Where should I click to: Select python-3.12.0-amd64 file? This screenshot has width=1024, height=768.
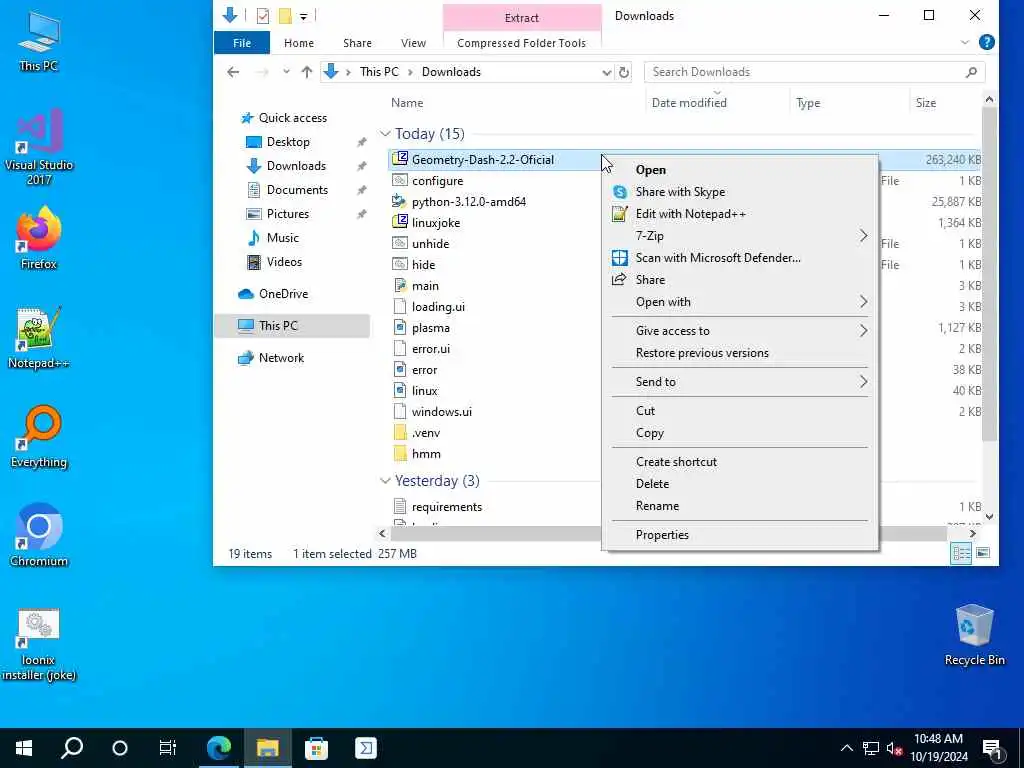pos(468,202)
